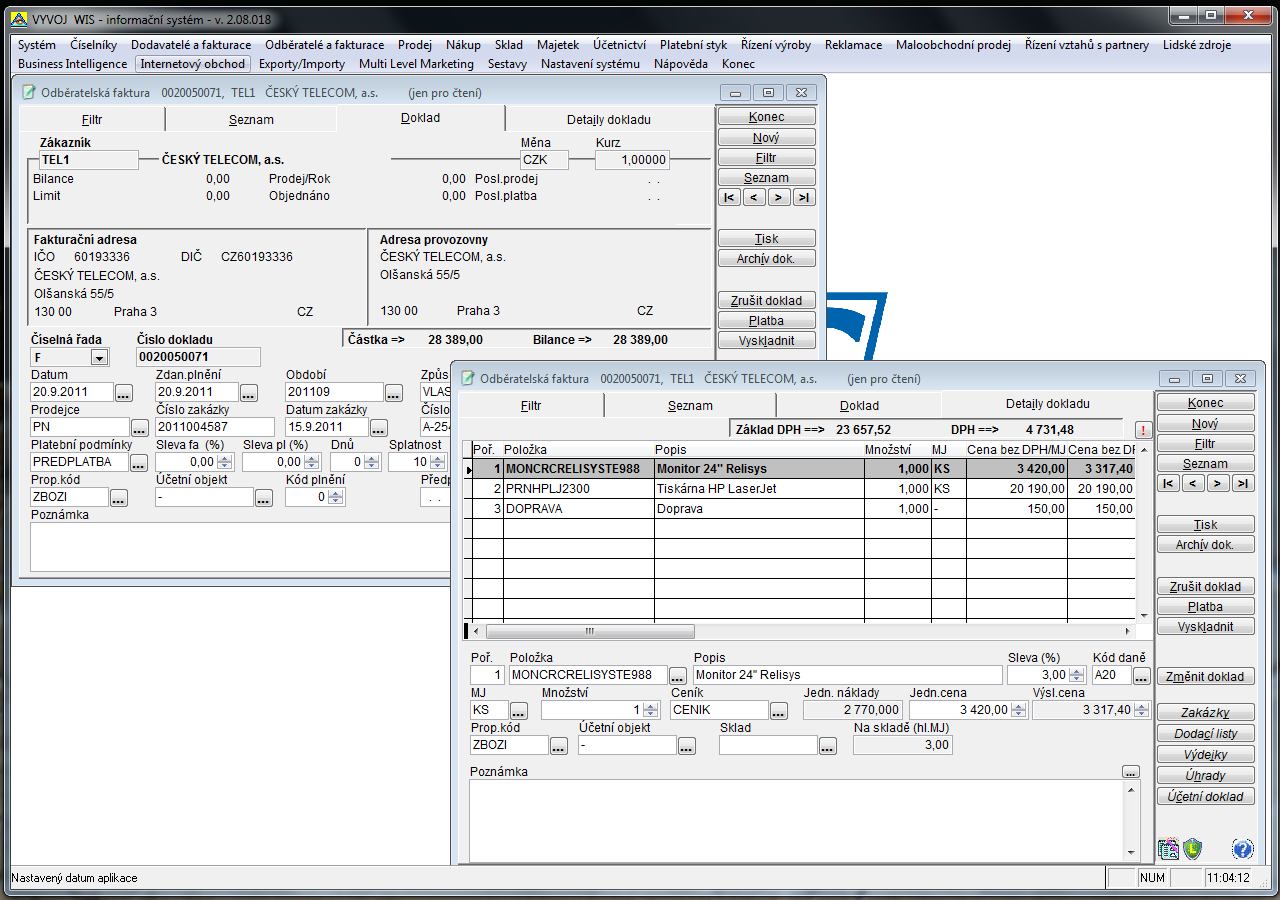The width and height of the screenshot is (1280, 900).
Task: Open the Účetnictví menu
Action: [619, 45]
